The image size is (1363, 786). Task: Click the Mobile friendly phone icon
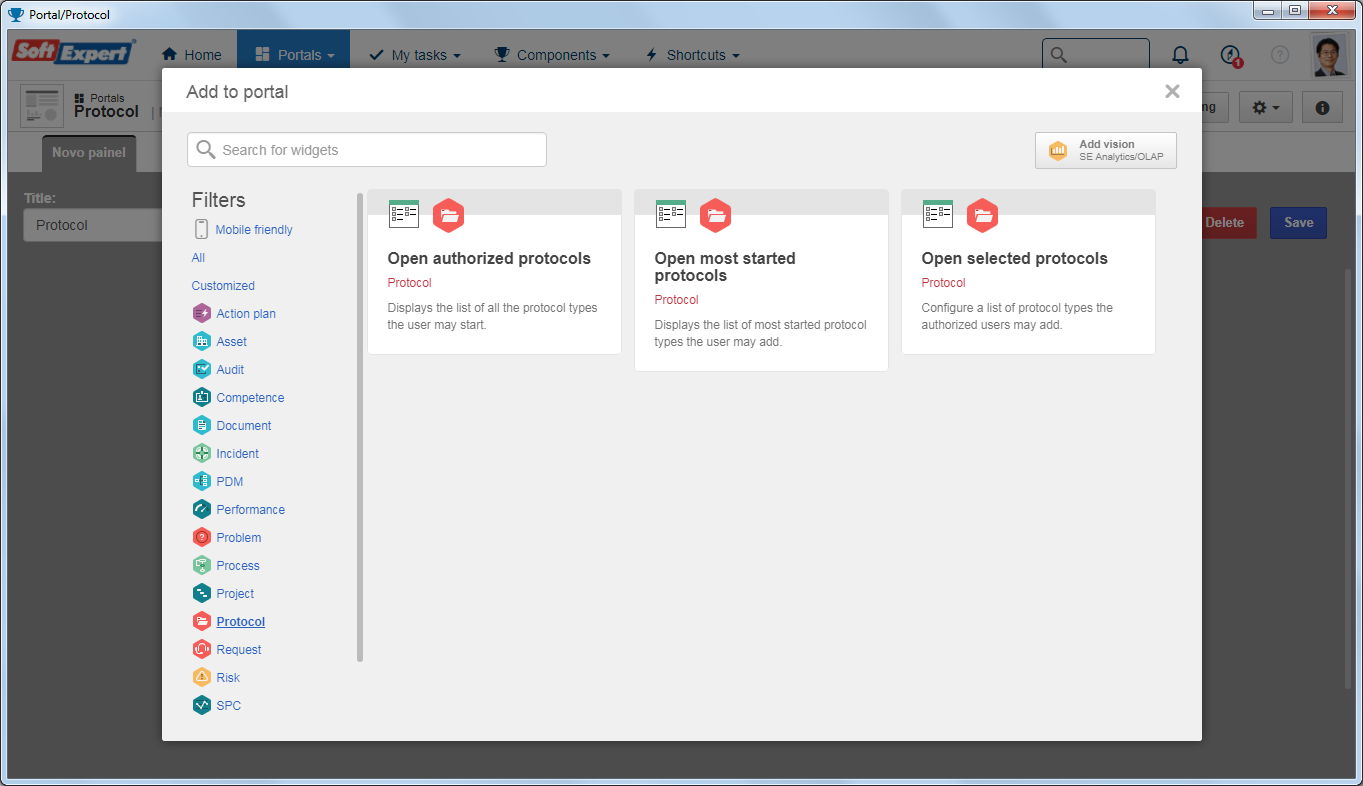pyautogui.click(x=202, y=229)
